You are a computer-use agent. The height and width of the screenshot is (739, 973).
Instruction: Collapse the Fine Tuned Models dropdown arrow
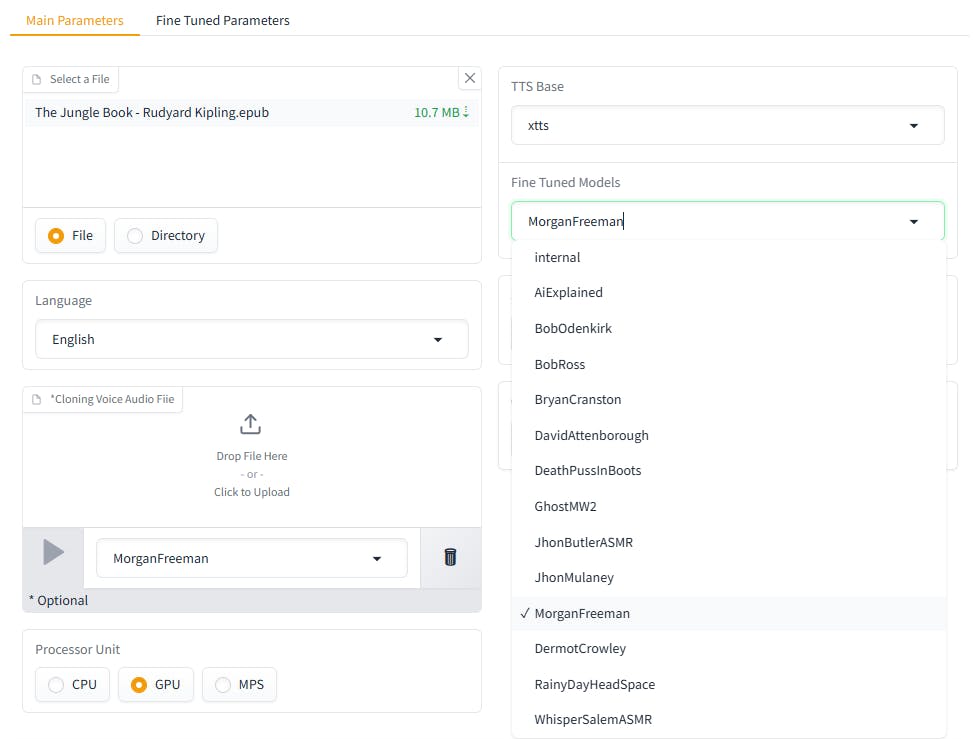click(914, 222)
